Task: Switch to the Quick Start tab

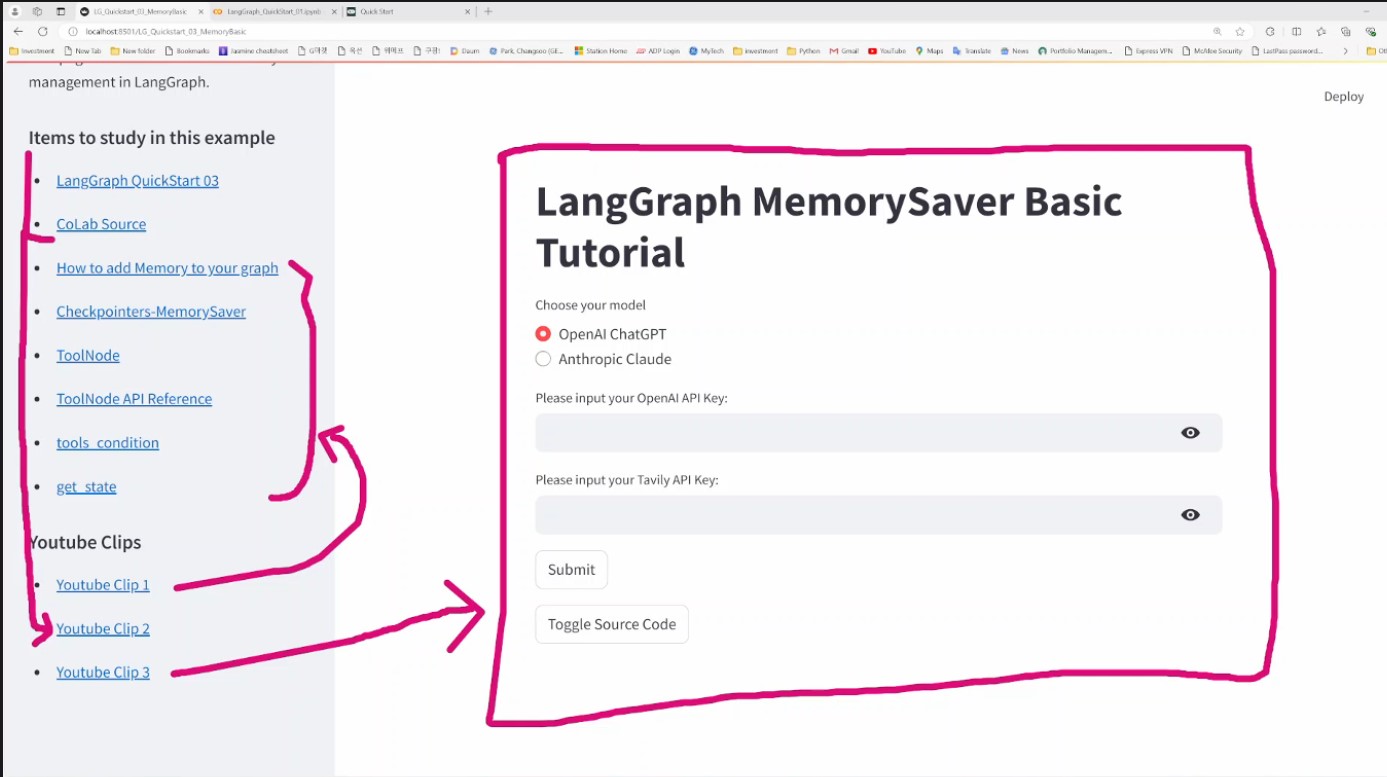Action: (x=408, y=11)
